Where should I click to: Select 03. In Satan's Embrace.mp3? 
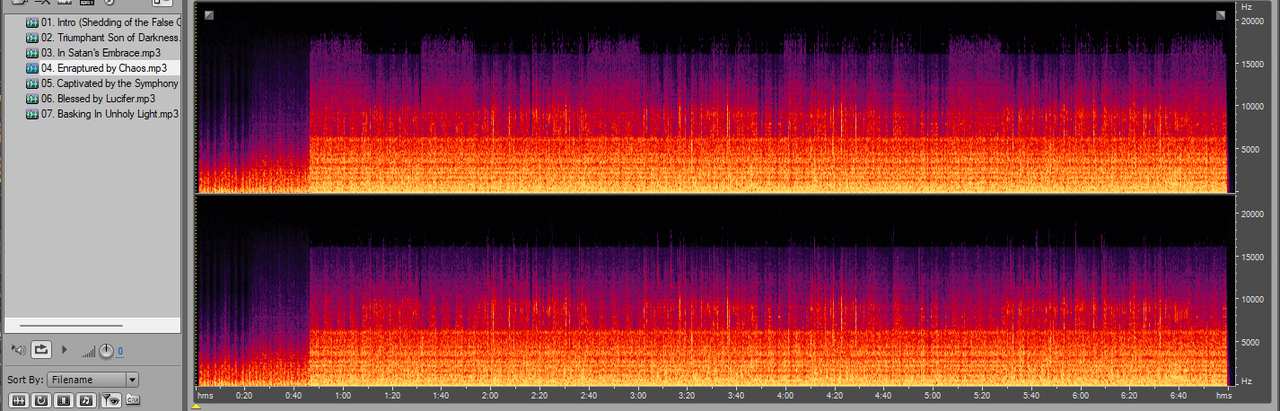(x=93, y=52)
